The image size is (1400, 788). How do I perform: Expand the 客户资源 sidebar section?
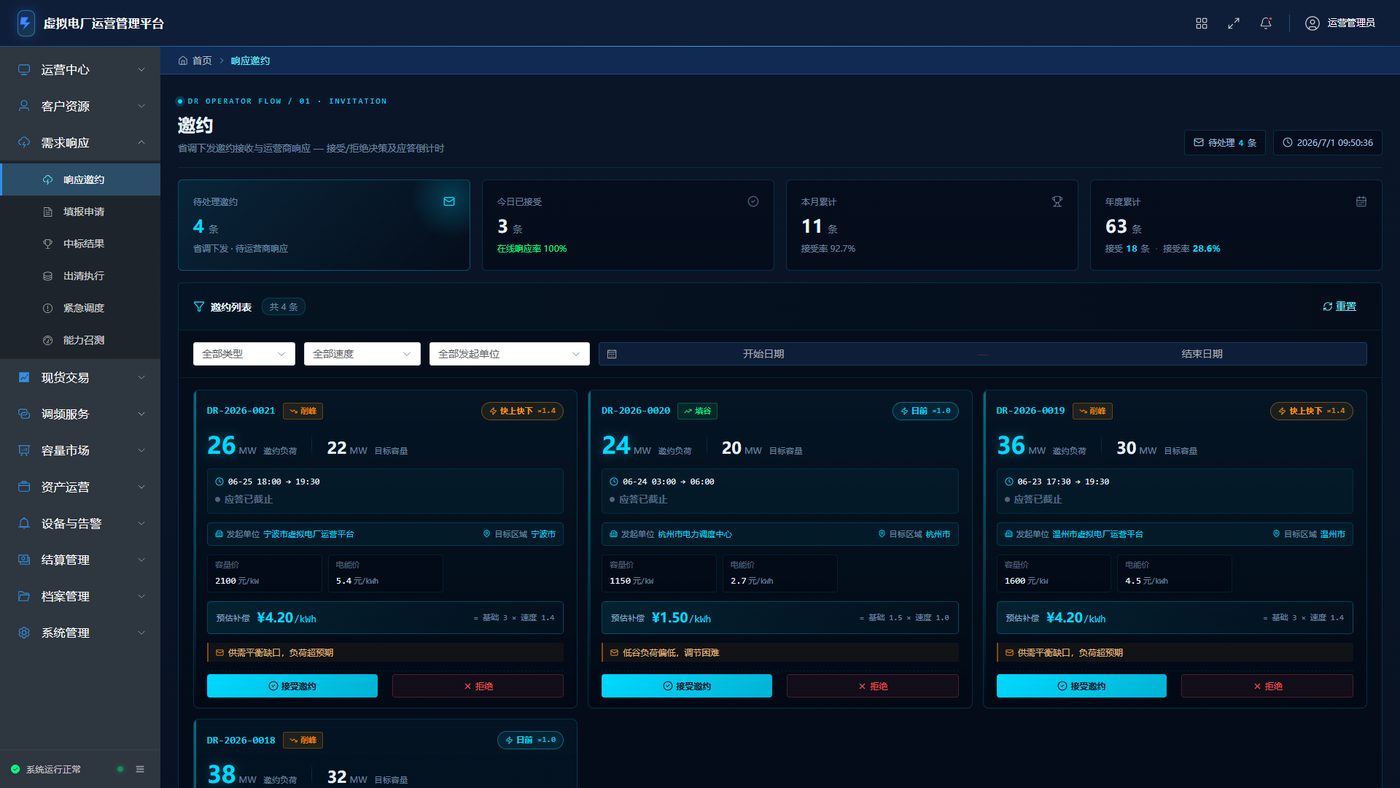pos(80,106)
